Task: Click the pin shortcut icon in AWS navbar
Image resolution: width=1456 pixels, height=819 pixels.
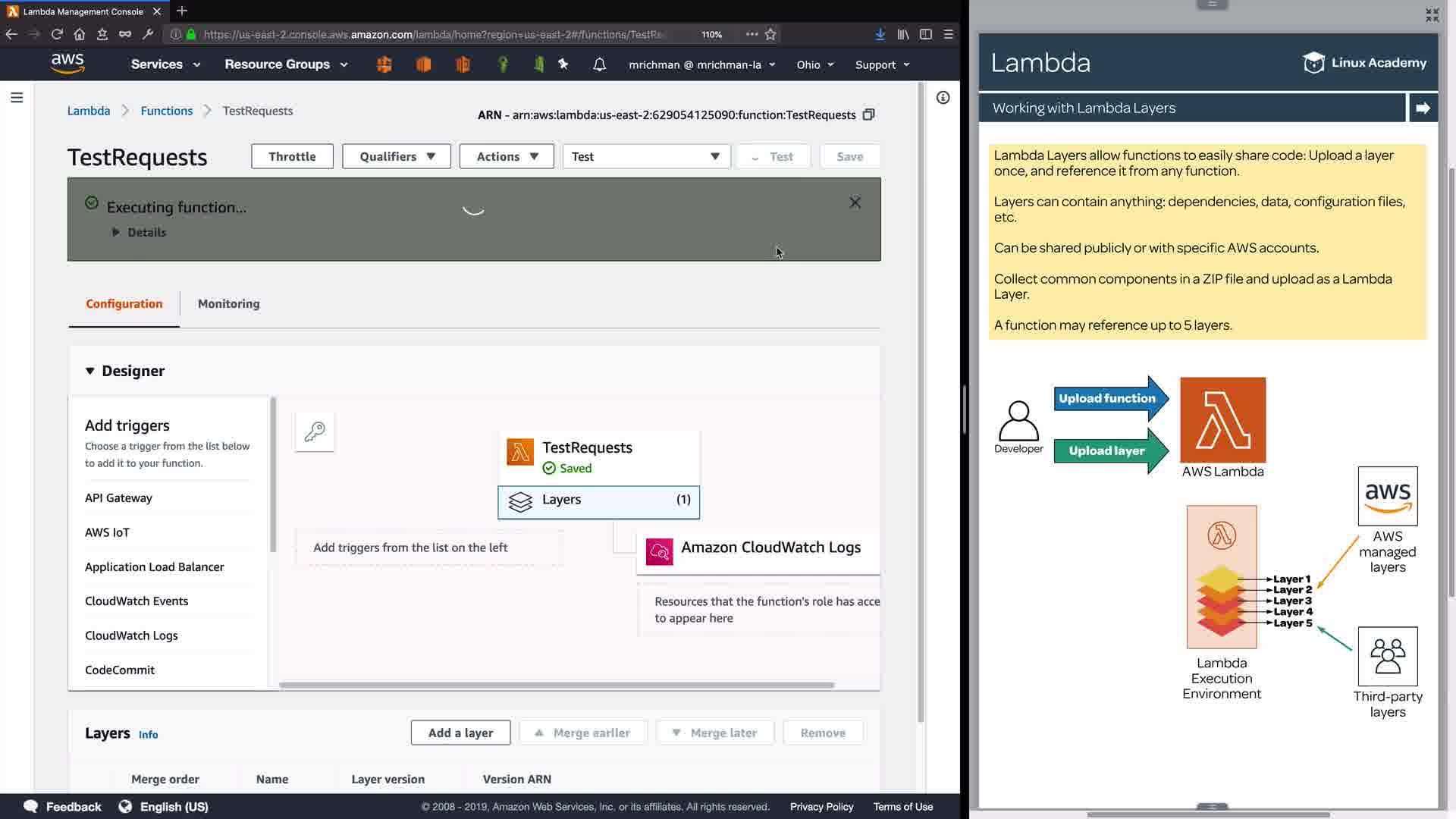Action: (x=563, y=64)
